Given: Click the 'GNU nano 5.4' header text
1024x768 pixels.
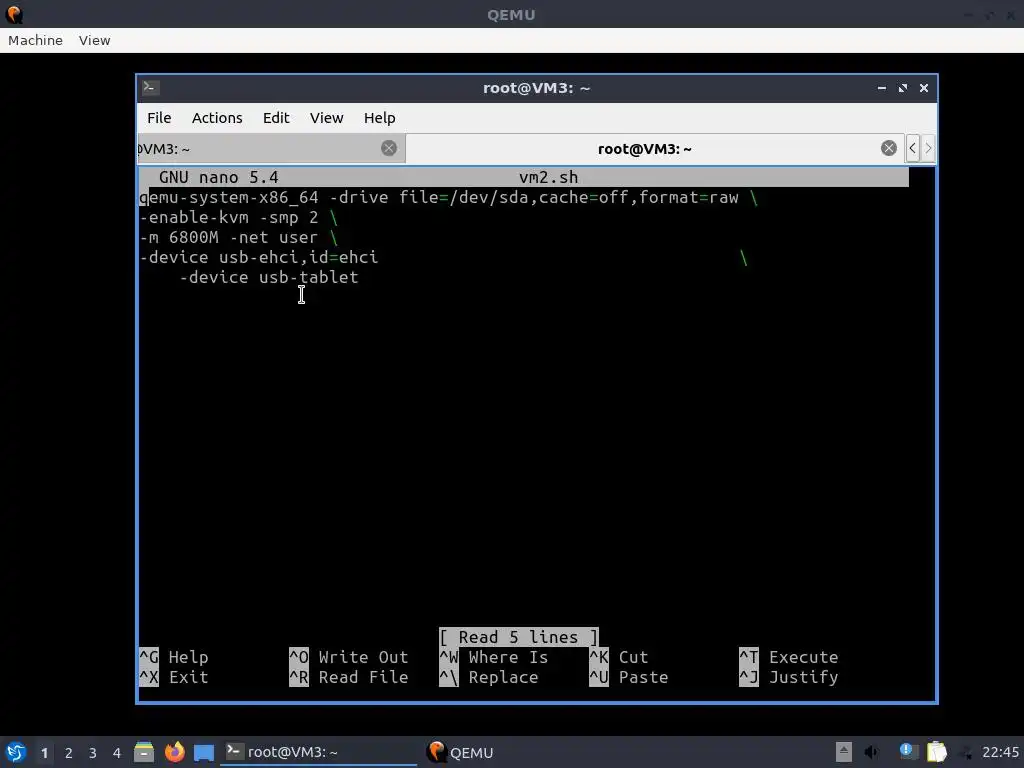Looking at the screenshot, I should tap(219, 177).
